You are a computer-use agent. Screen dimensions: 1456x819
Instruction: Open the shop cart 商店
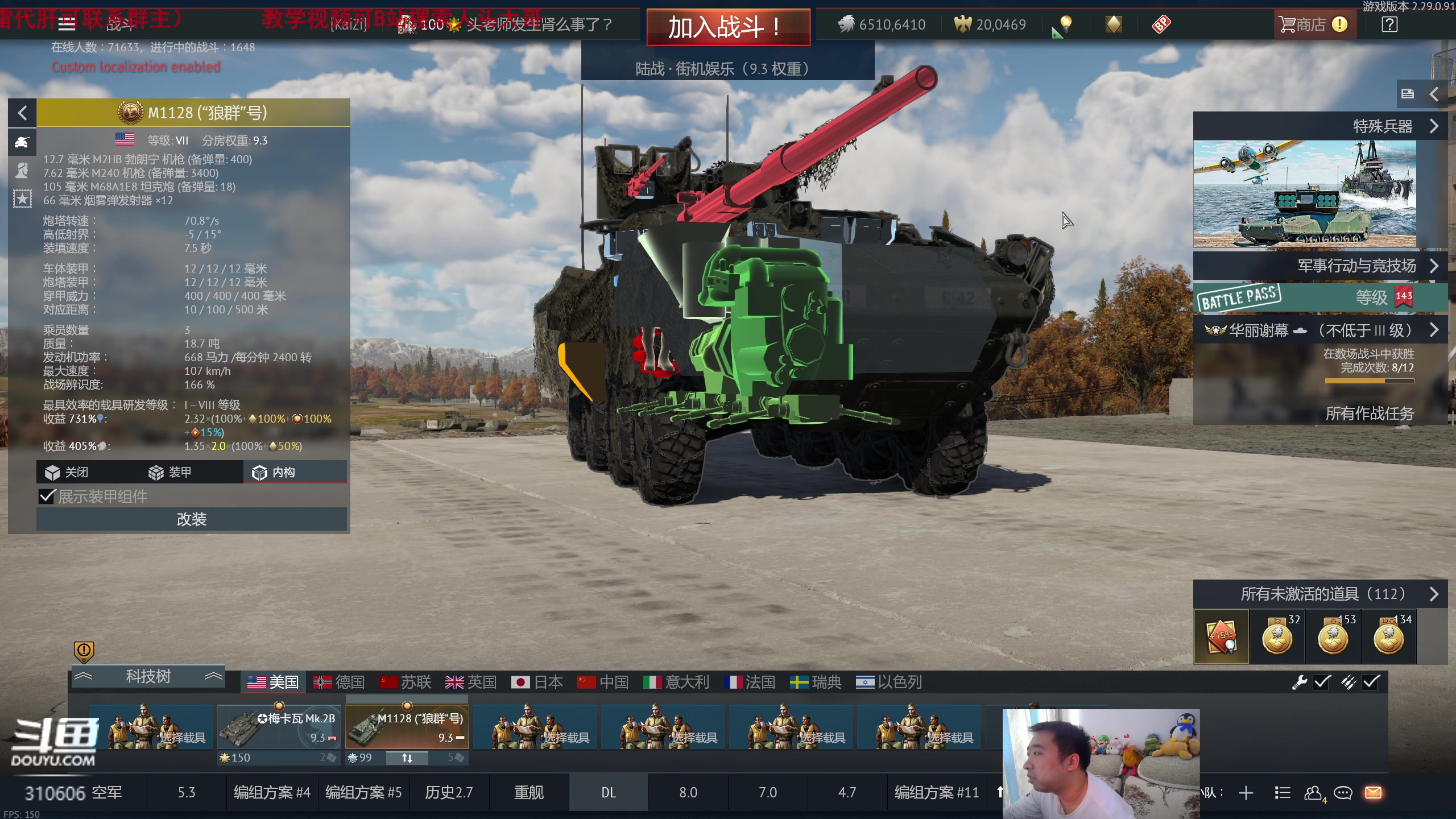(1314, 24)
